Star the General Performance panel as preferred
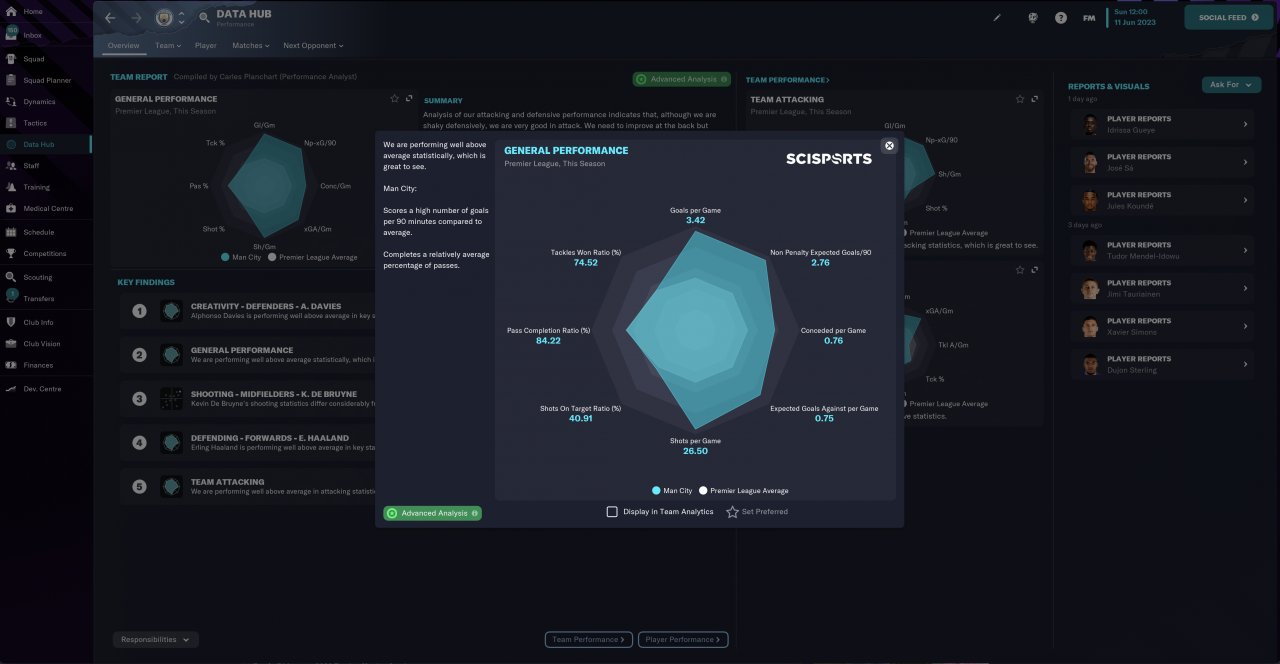This screenshot has width=1280, height=664. (395, 99)
